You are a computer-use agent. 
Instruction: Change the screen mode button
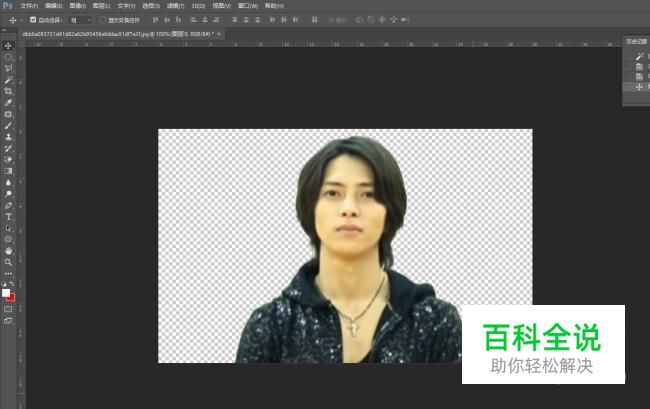8,321
